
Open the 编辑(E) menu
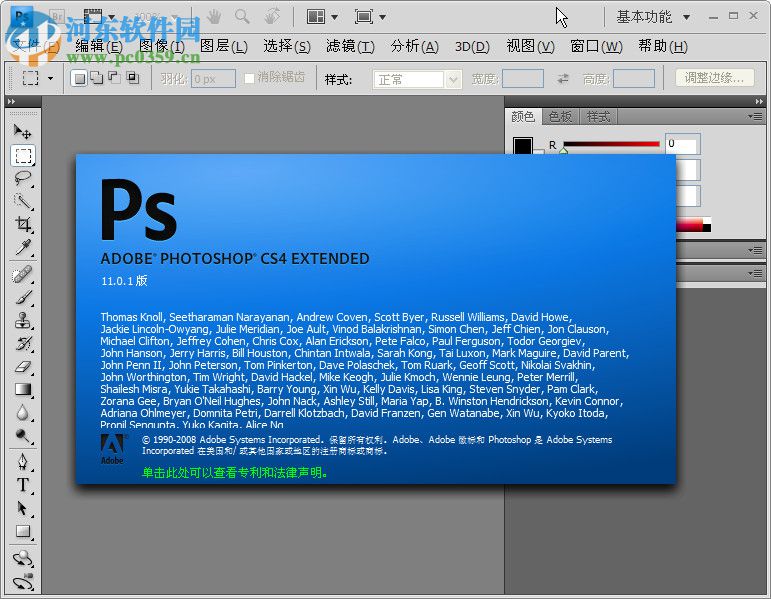[99, 47]
